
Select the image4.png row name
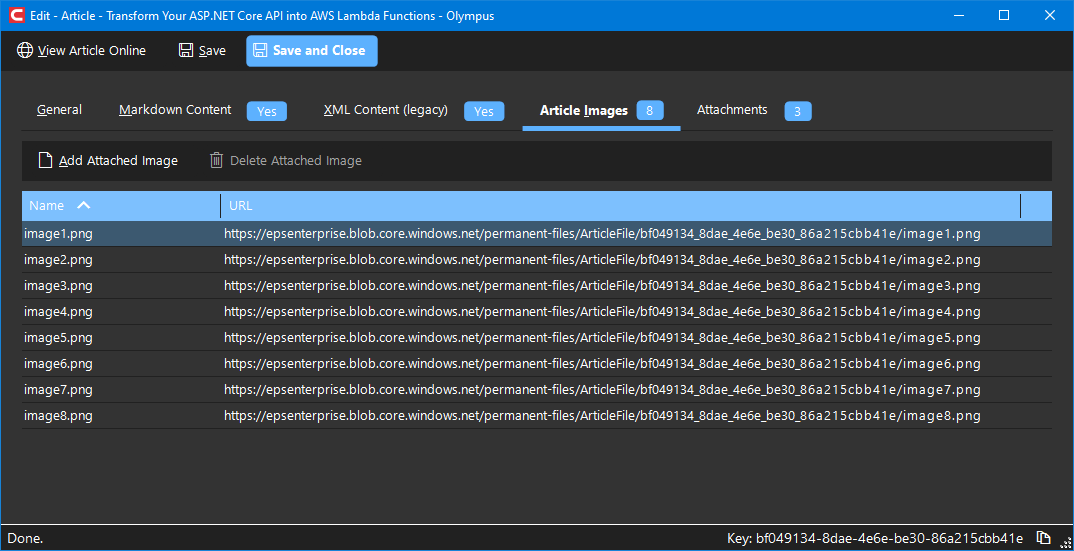coord(58,312)
